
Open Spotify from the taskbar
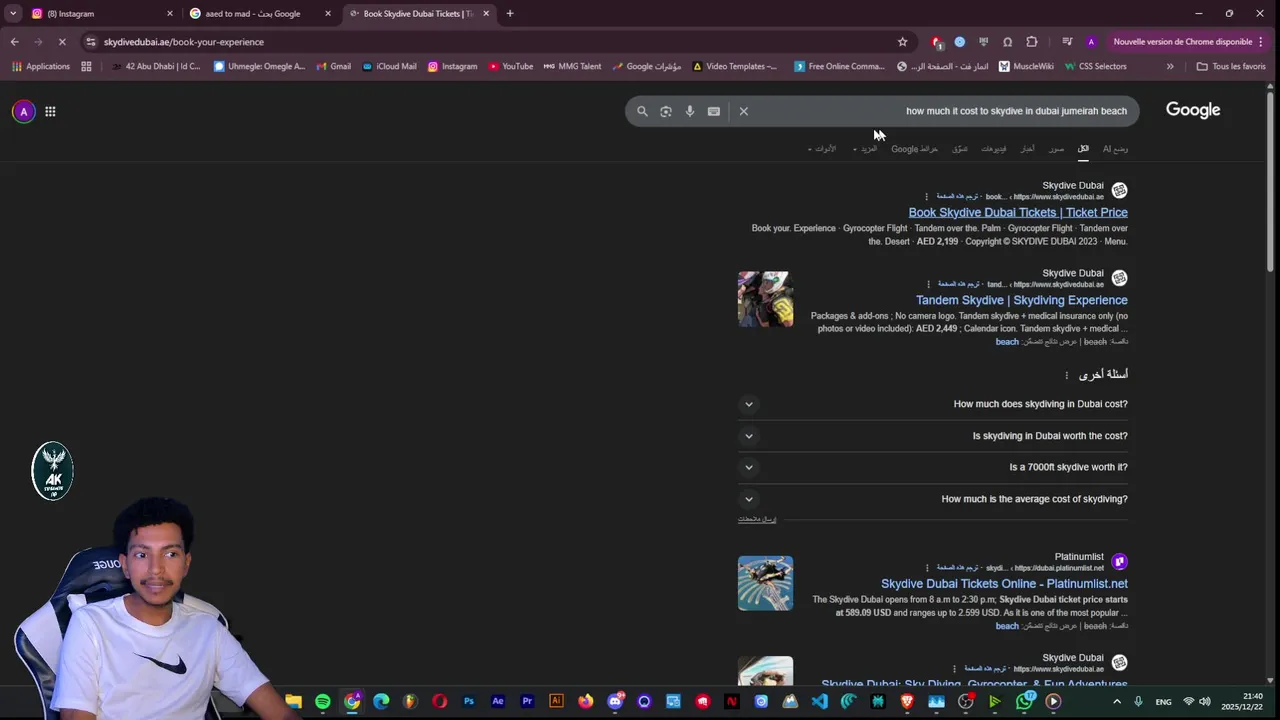click(323, 702)
